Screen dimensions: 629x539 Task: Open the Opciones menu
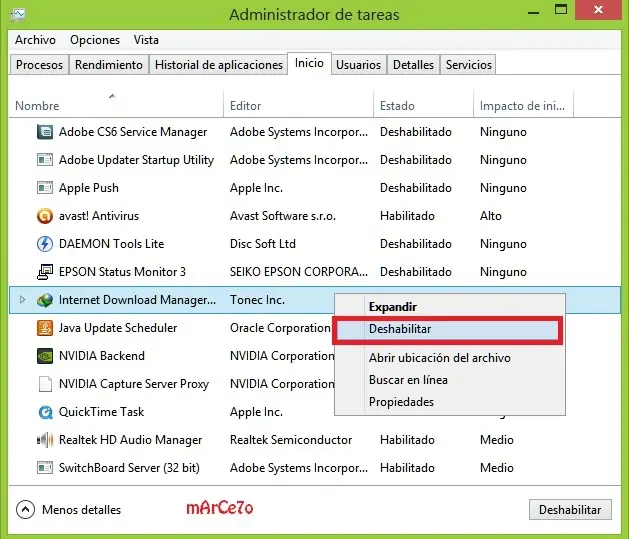[95, 40]
